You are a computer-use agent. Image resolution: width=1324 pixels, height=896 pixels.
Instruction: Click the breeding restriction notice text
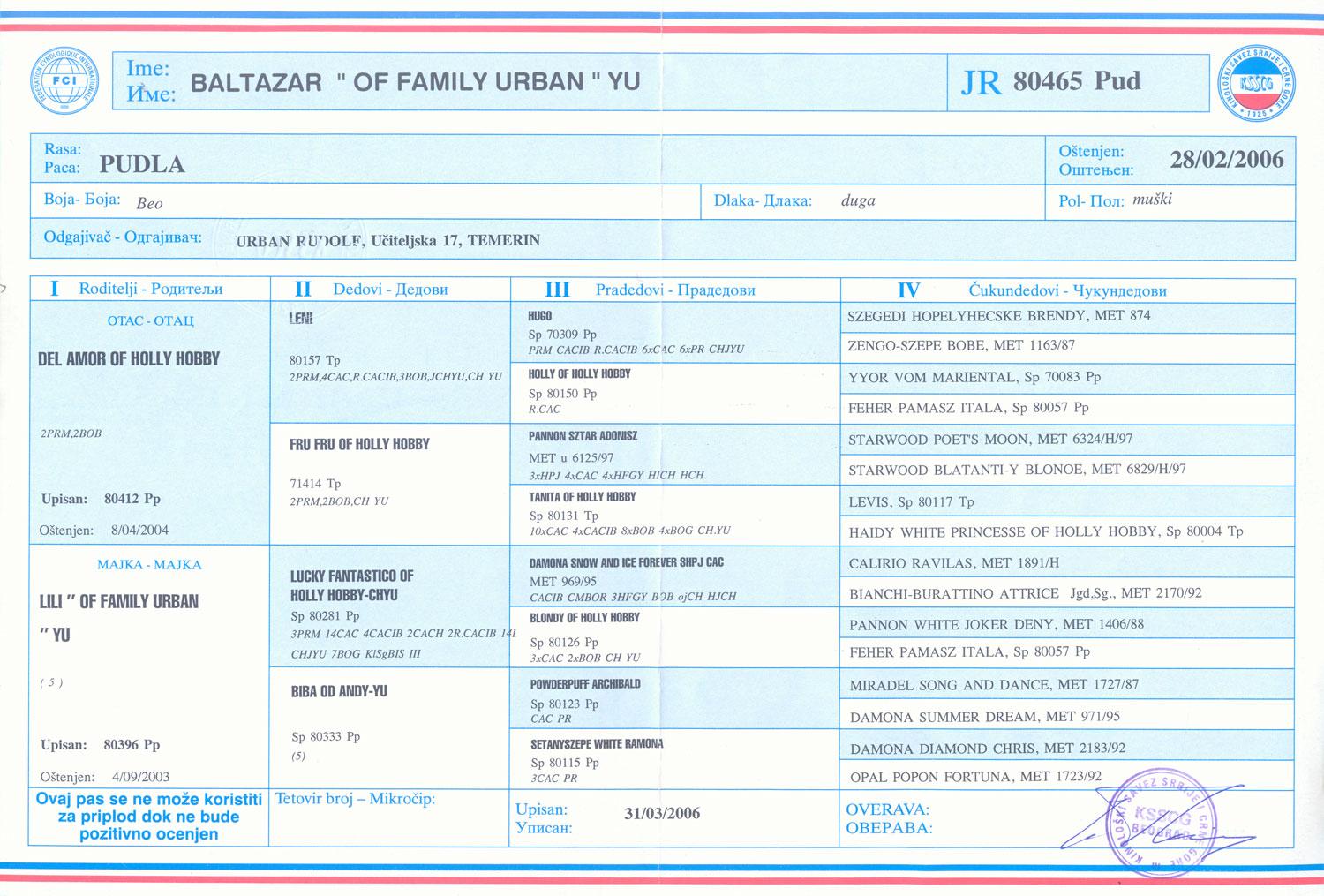point(148,817)
